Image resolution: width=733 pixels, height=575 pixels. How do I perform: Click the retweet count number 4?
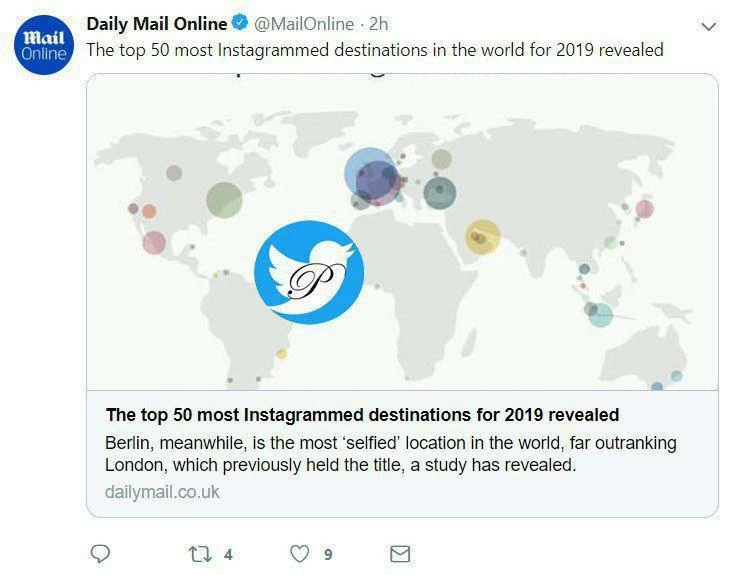(x=228, y=554)
